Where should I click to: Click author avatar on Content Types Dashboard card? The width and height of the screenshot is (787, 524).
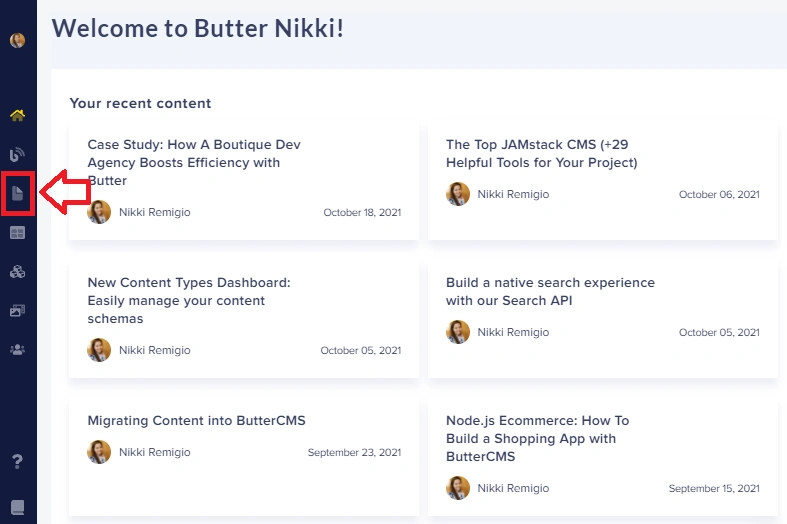tap(99, 350)
